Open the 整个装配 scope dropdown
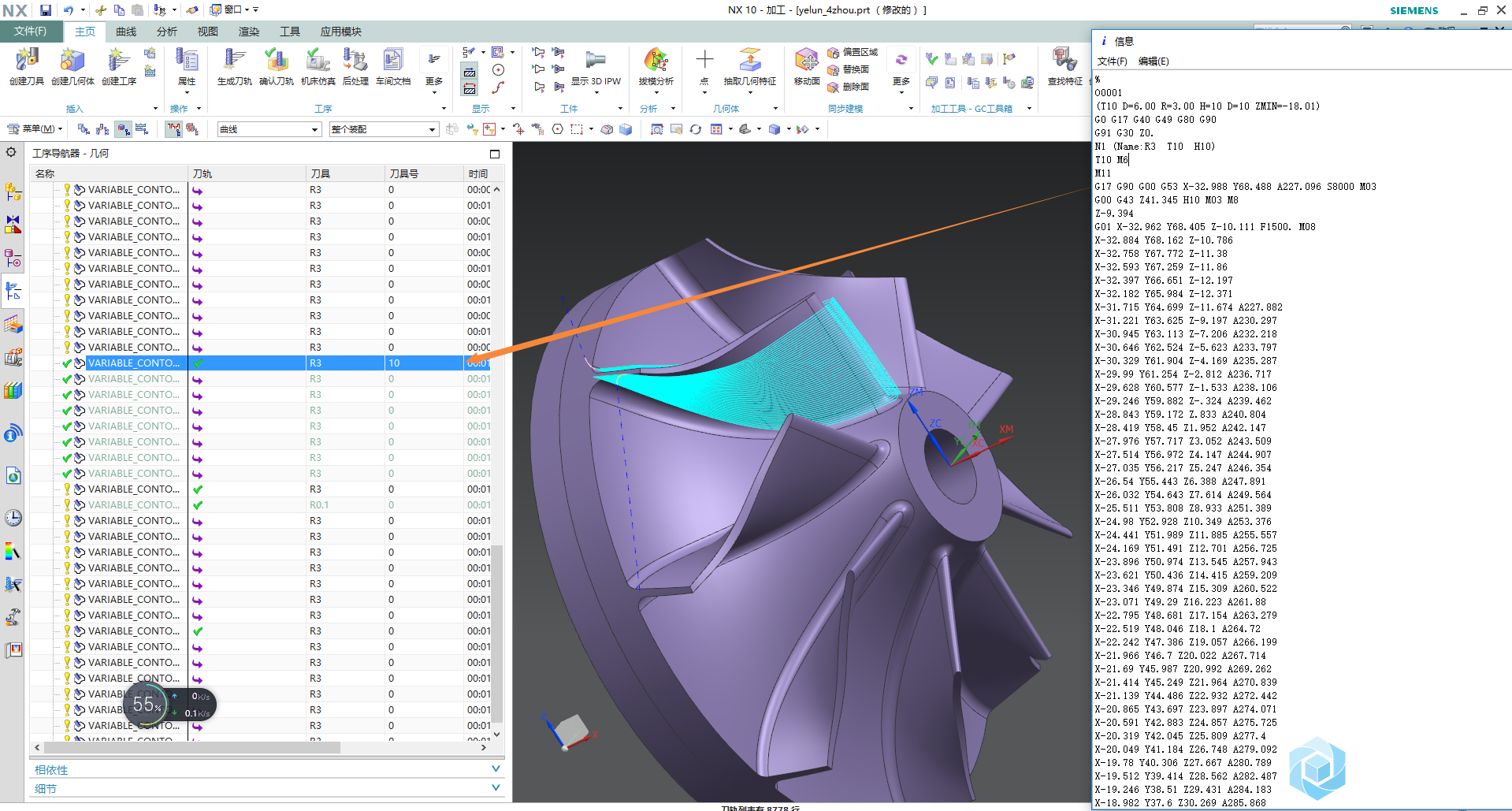The image size is (1512, 811). tap(383, 129)
